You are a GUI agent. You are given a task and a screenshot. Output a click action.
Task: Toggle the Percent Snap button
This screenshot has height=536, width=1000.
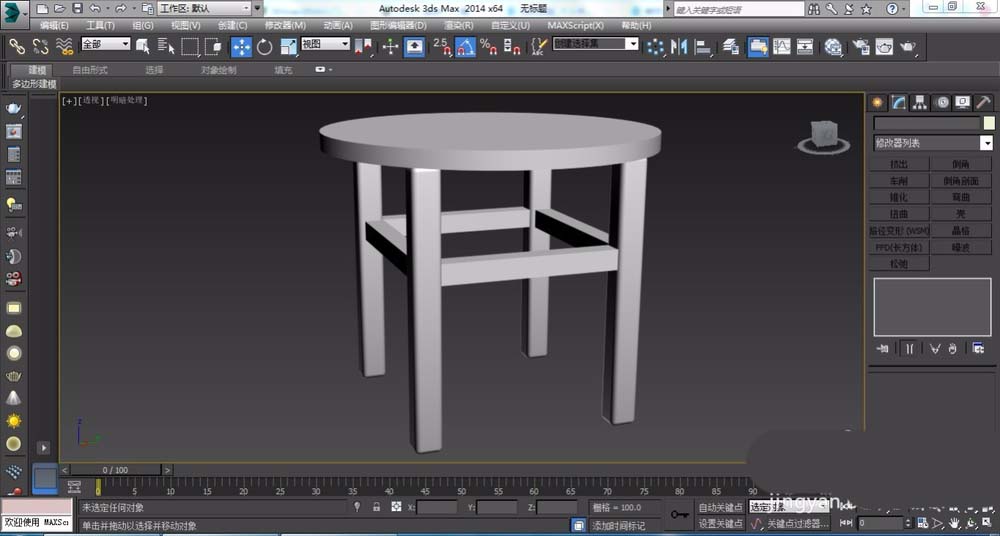click(x=489, y=47)
